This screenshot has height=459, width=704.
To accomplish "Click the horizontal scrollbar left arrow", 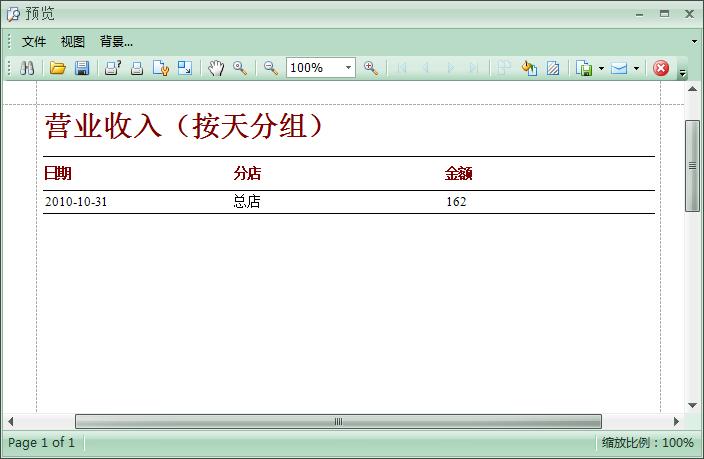I will (11, 421).
